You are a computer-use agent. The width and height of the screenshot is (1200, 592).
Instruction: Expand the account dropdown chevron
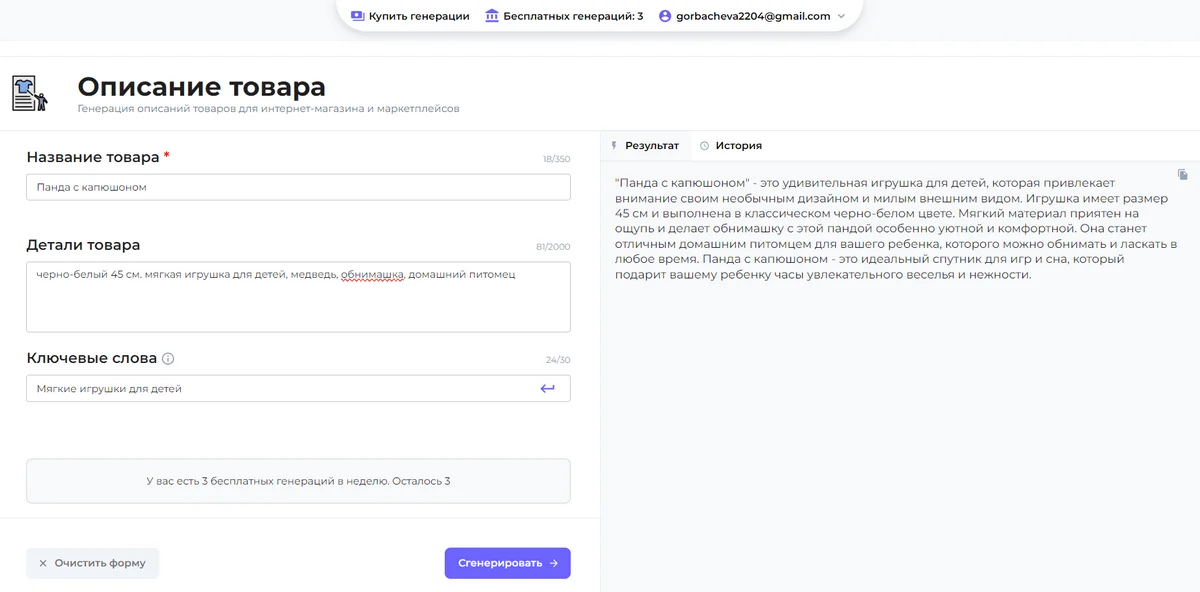click(x=841, y=16)
